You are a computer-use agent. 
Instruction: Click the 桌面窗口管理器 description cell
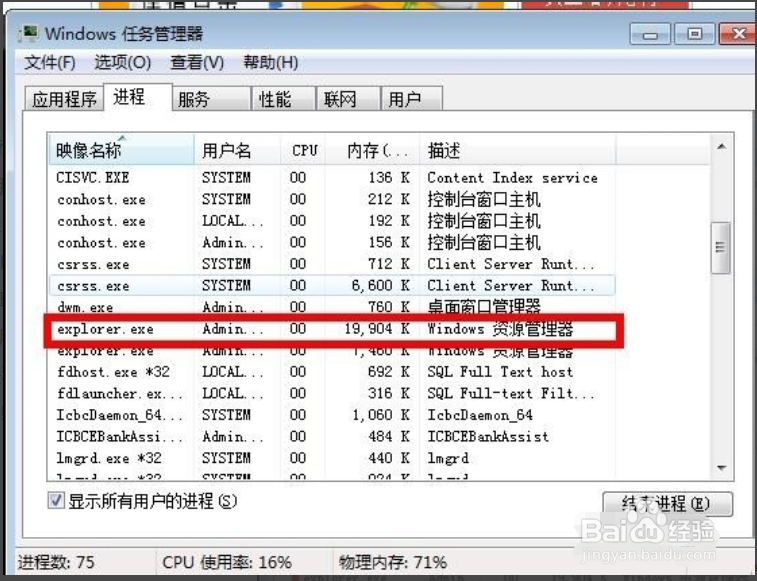(484, 307)
